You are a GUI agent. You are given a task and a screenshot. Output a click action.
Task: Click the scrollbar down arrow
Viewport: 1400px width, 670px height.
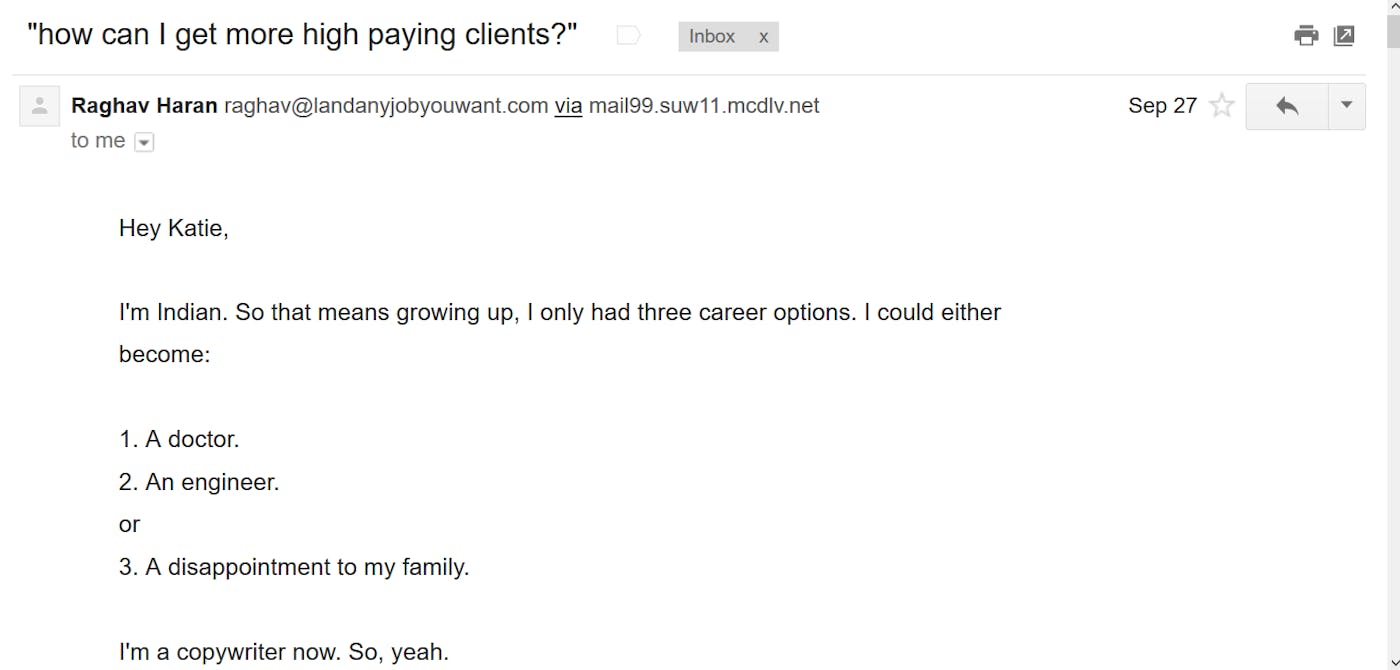[1392, 663]
